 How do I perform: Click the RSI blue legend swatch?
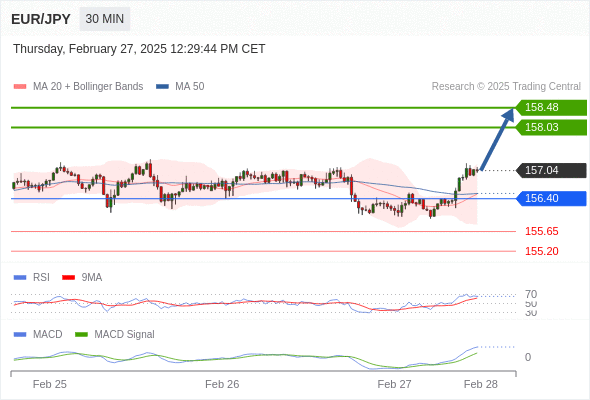click(20, 278)
